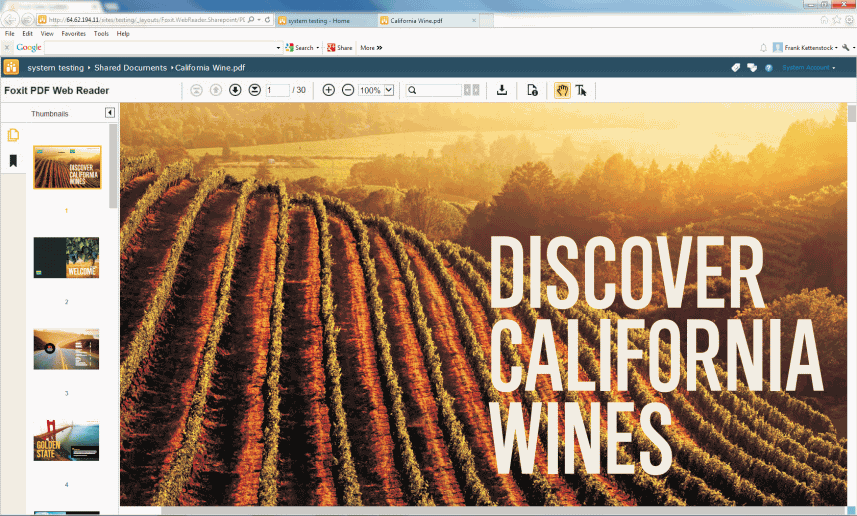Find previous search result arrow
The image size is (857, 516).
coord(467,90)
